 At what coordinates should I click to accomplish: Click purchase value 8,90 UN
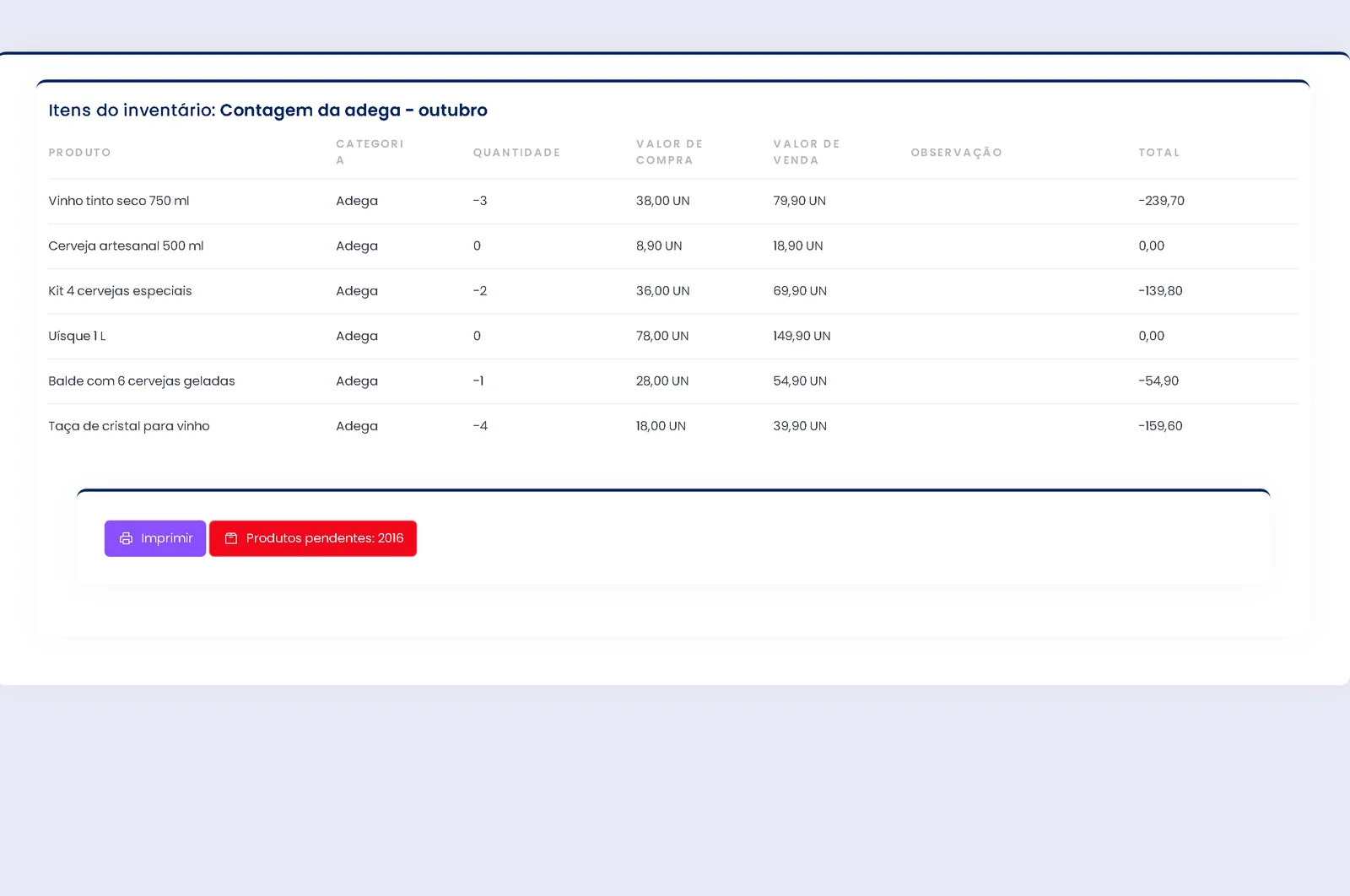[659, 246]
